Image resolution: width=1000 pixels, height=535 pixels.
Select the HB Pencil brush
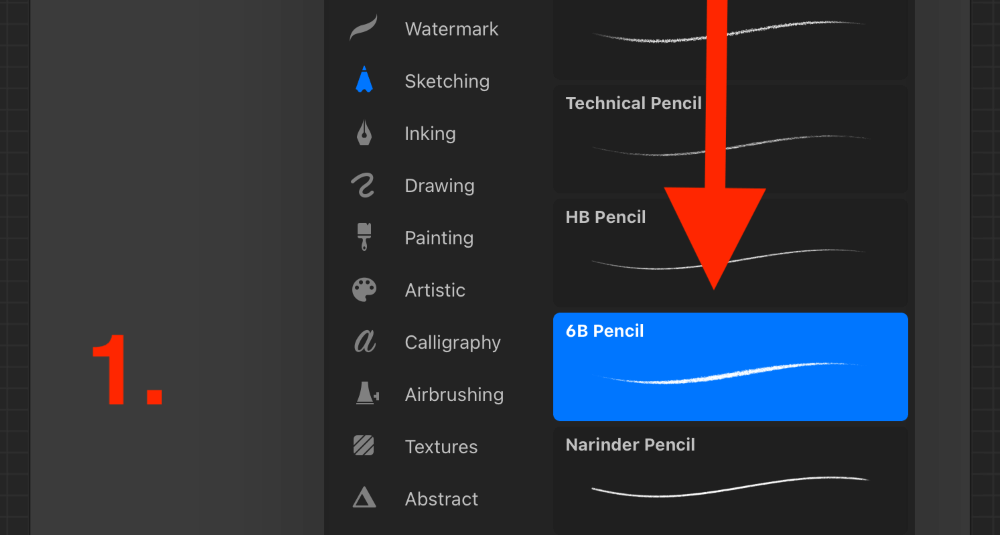point(730,253)
